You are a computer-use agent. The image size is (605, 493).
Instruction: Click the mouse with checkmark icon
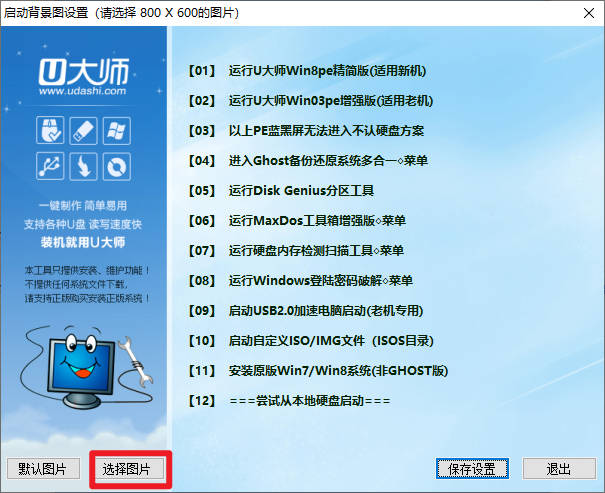point(50,130)
